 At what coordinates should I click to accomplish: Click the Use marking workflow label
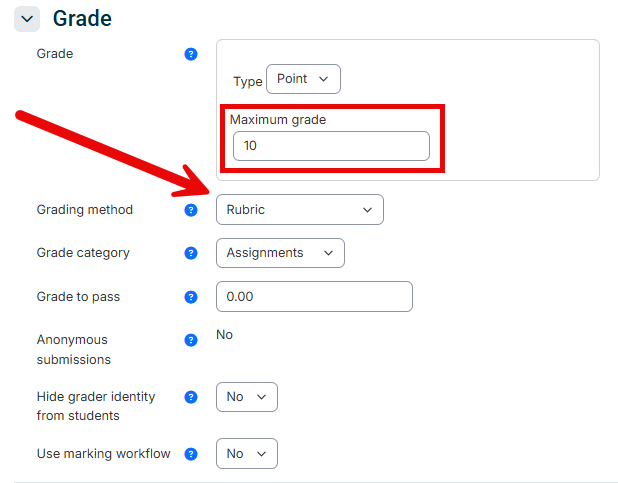coord(104,454)
